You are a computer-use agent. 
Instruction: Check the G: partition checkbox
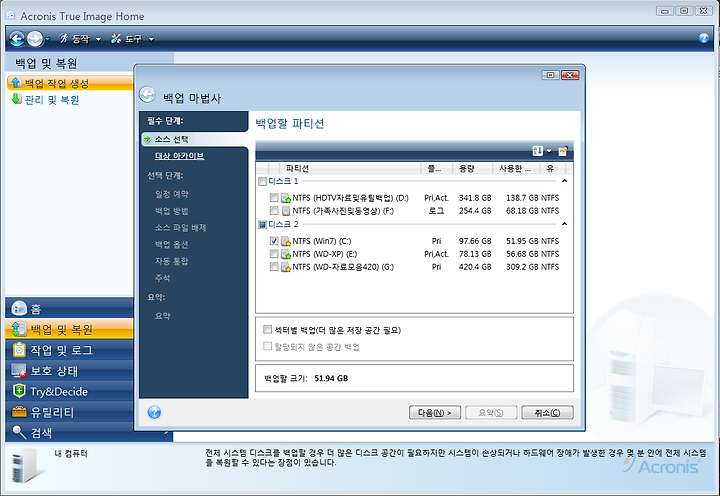(274, 266)
